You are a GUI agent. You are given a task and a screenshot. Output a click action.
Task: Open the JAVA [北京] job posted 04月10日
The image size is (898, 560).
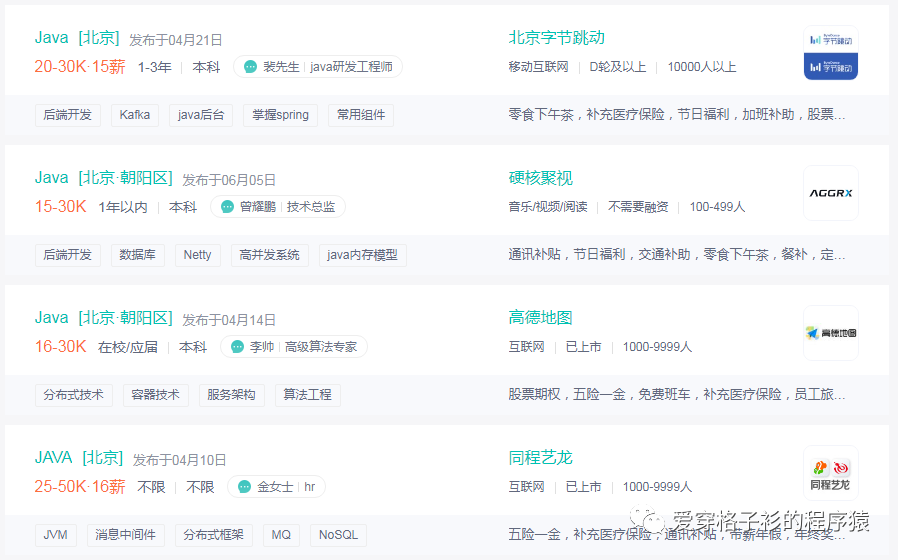79,458
